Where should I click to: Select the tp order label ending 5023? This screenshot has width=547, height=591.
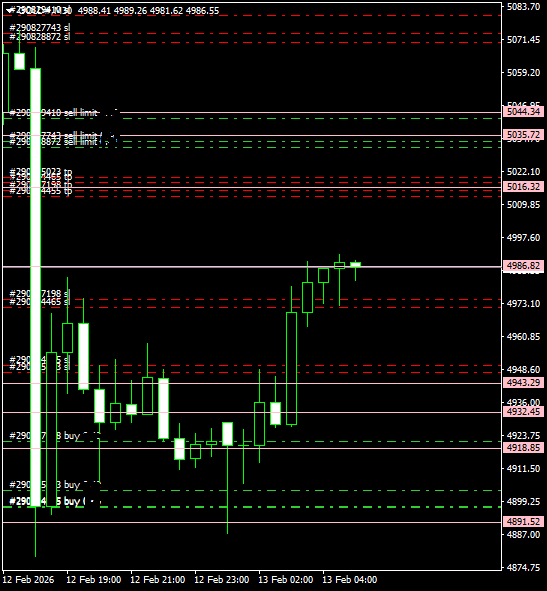pos(41,172)
